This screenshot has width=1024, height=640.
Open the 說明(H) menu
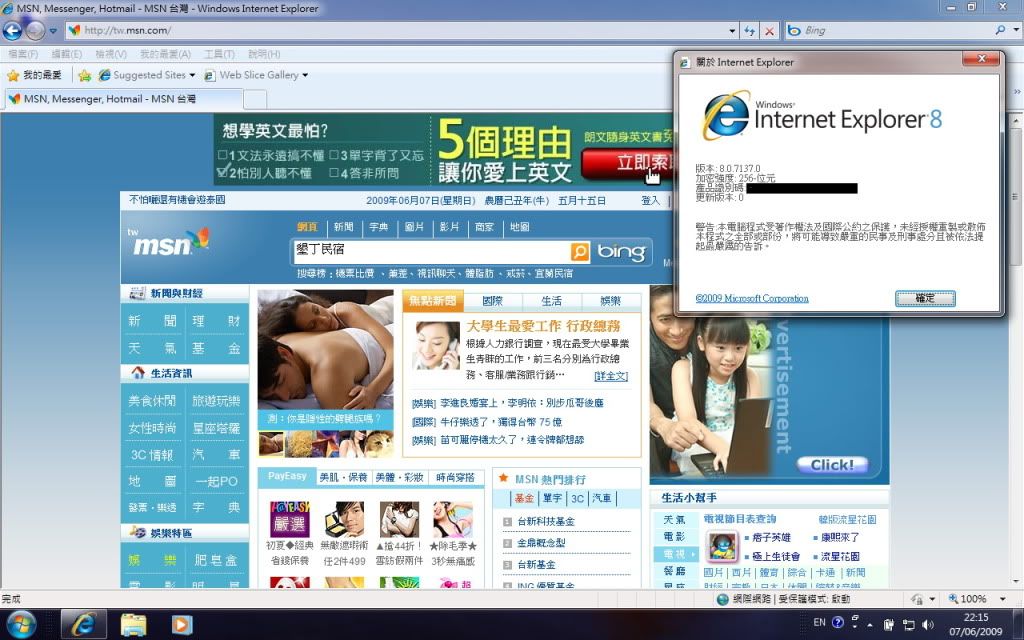(264, 54)
